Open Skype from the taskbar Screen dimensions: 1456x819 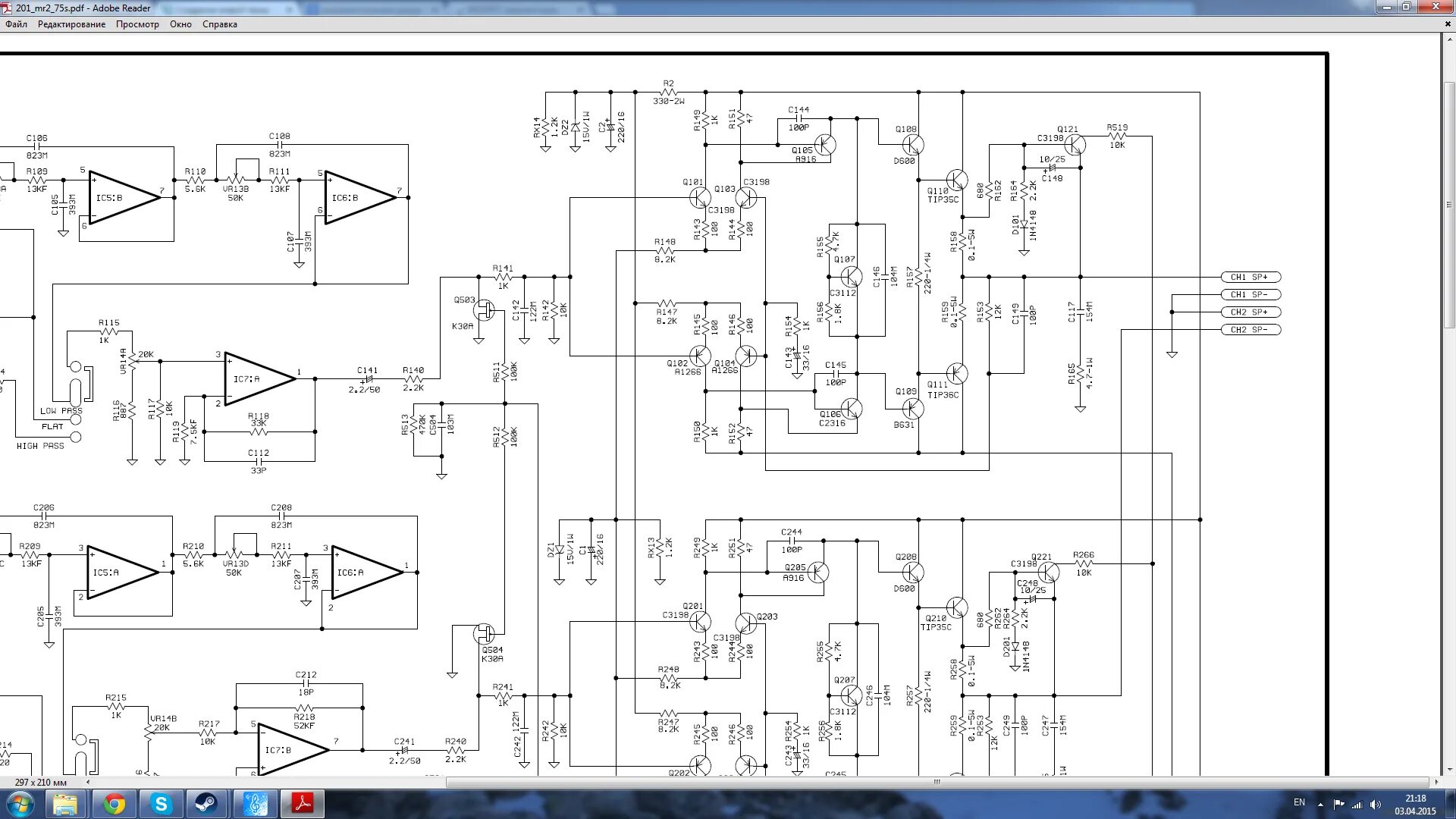tap(161, 804)
